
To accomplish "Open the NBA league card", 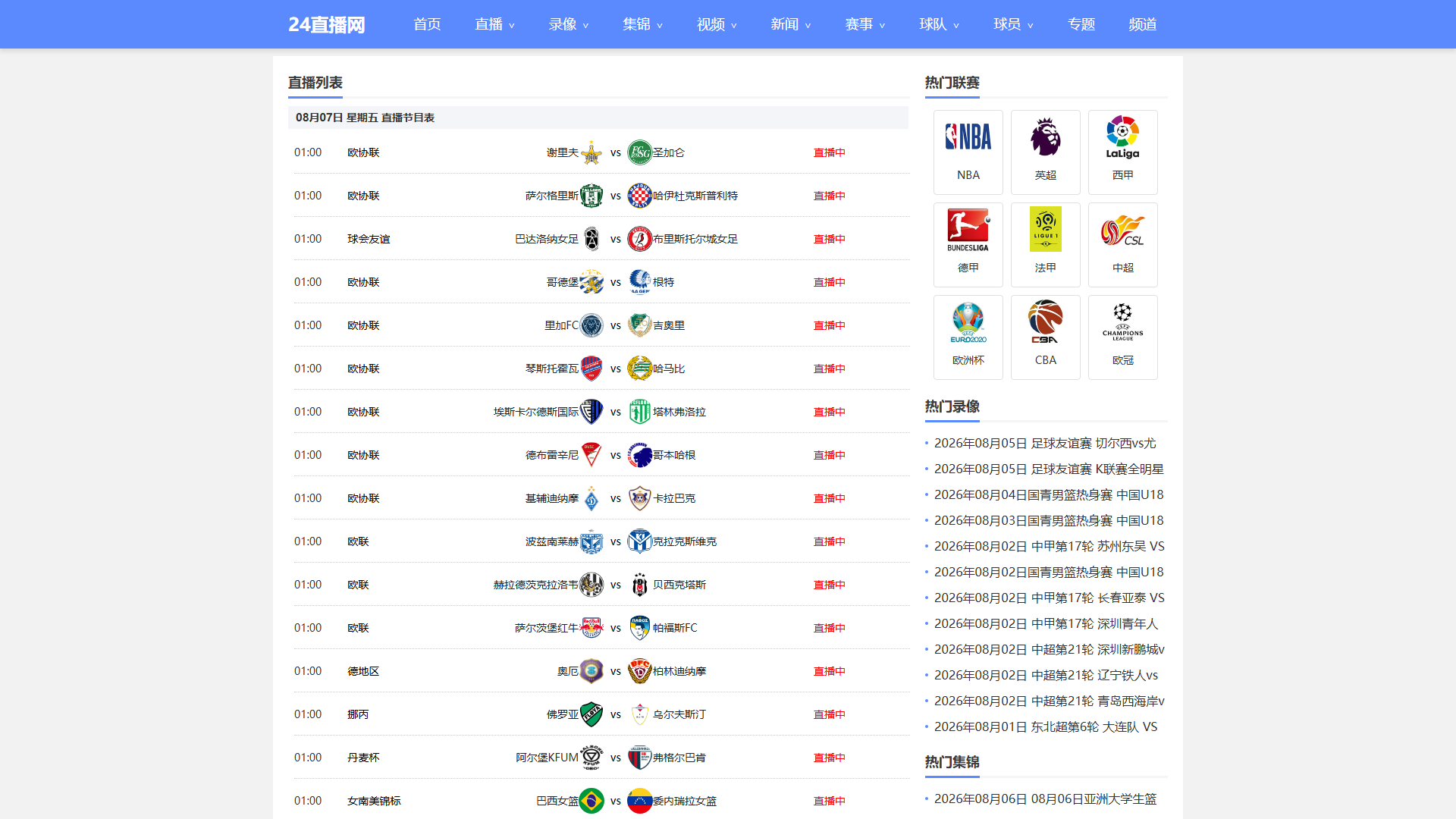I will (968, 152).
